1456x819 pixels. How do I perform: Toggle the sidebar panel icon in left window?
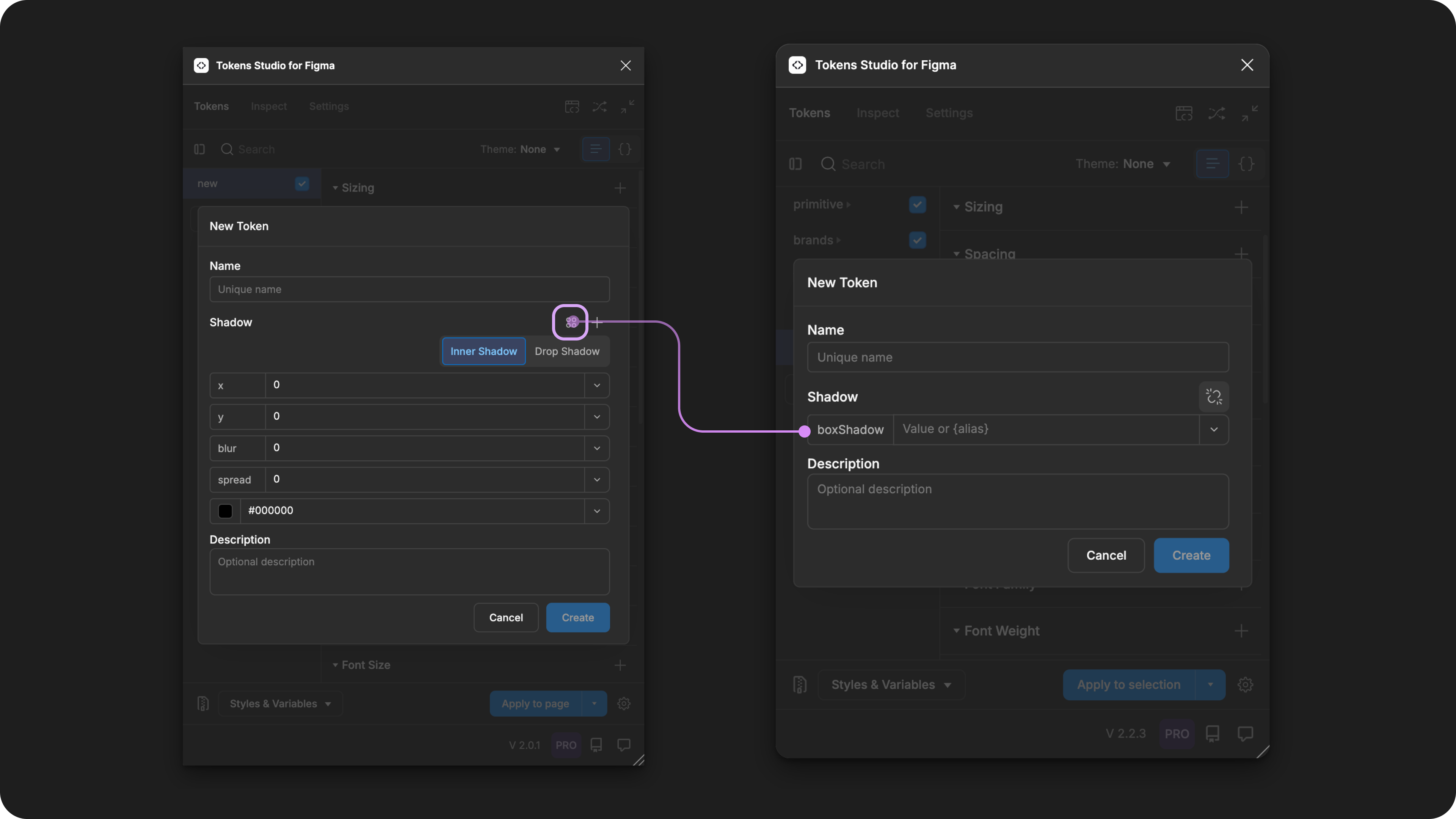(x=199, y=149)
